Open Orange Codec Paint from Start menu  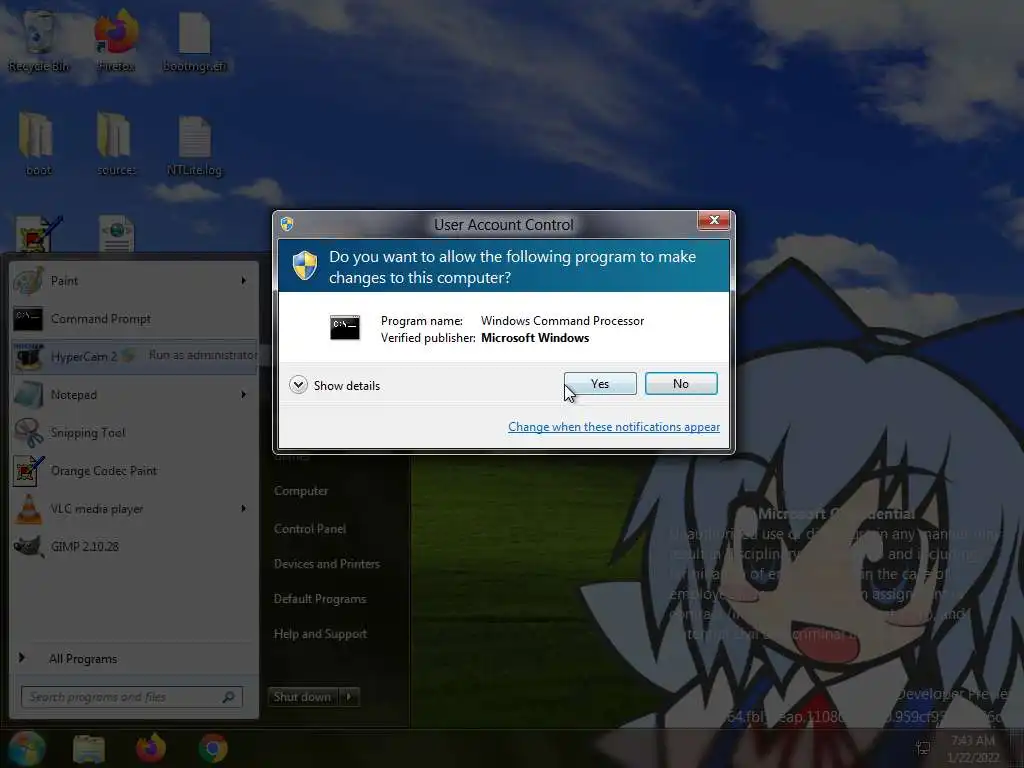135,470
